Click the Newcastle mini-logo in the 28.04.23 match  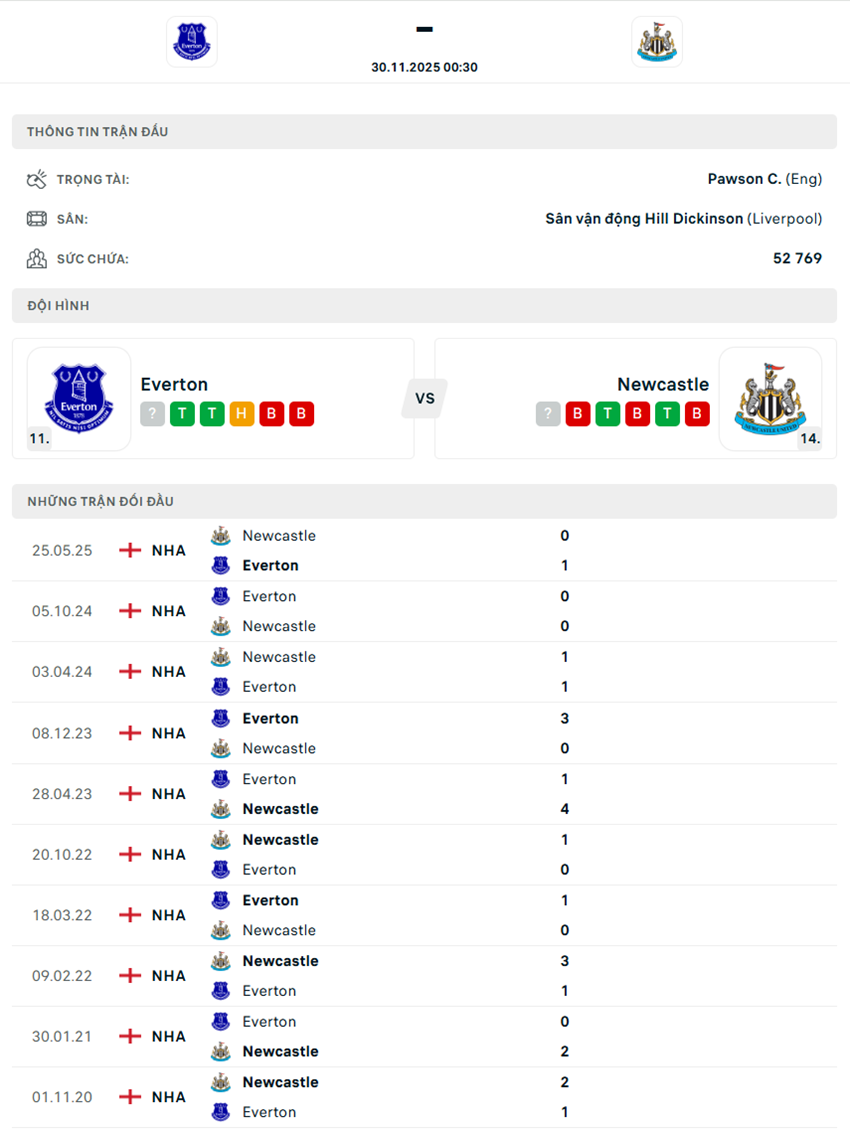(221, 808)
